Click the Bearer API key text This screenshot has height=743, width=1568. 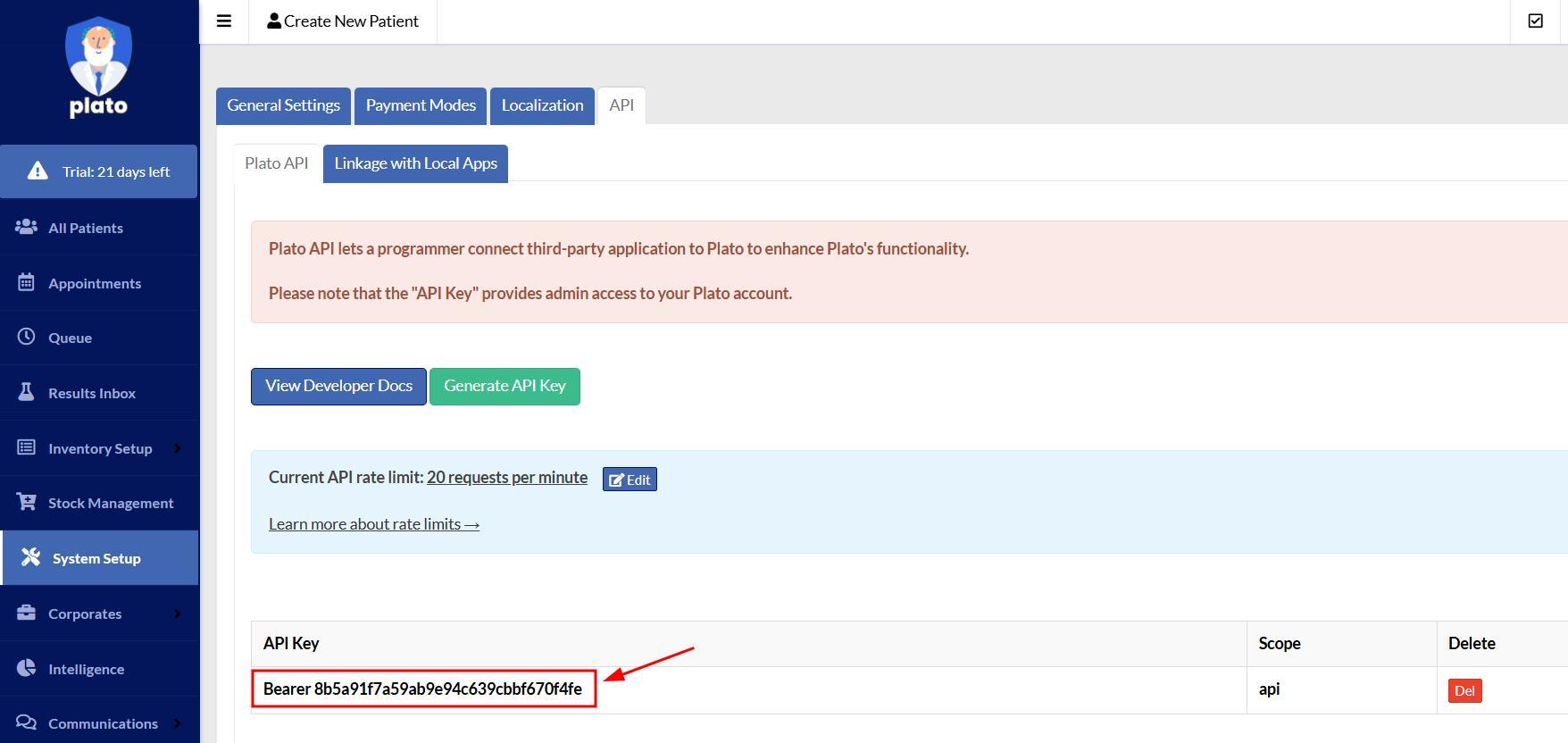coord(422,689)
